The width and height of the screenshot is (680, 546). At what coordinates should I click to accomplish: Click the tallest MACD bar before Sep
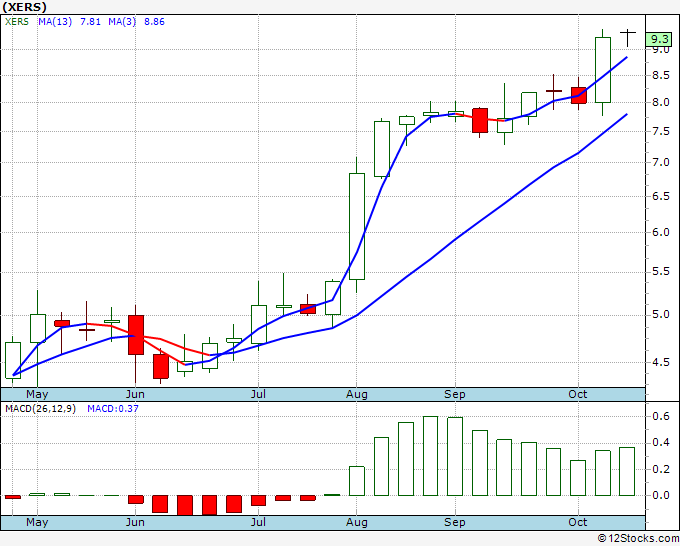pyautogui.click(x=430, y=456)
